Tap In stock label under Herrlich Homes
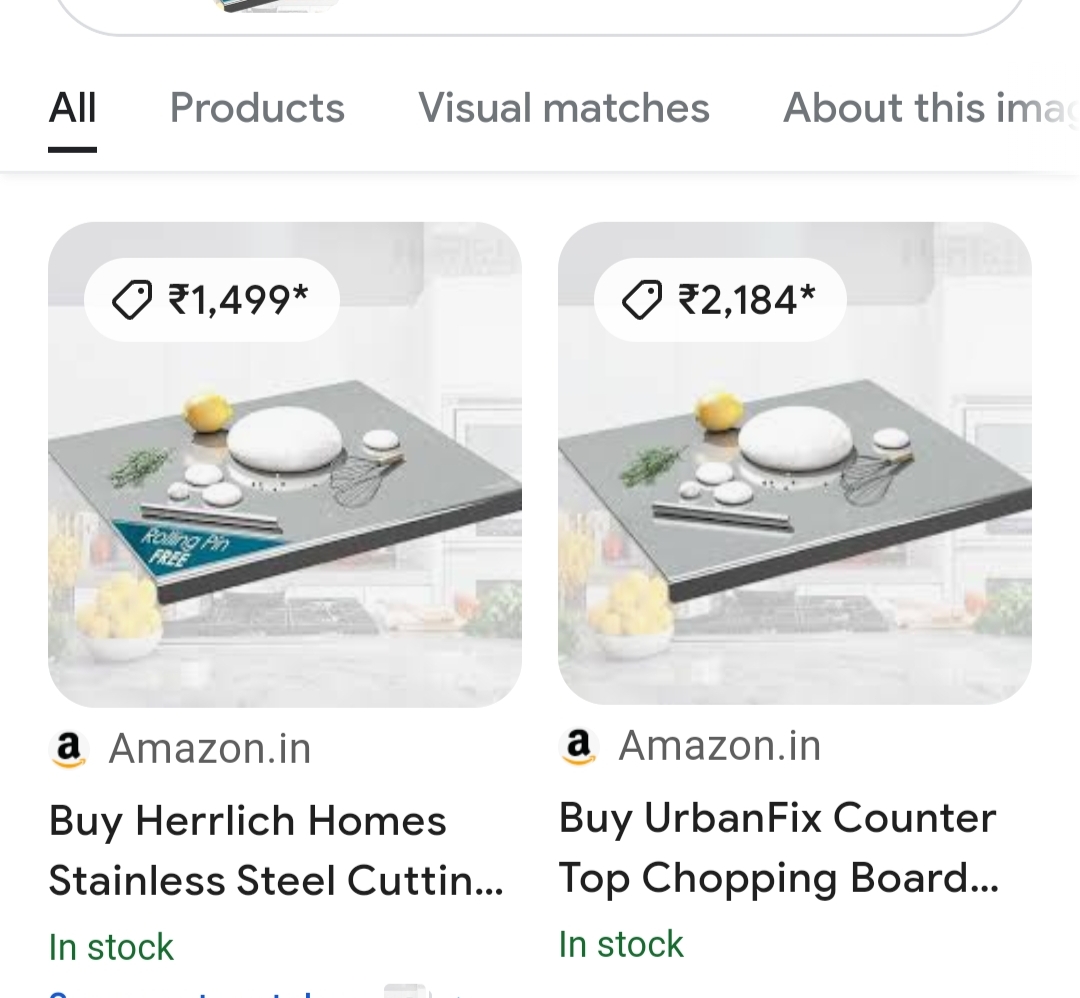Viewport: 1080px width, 998px height. pos(111,947)
